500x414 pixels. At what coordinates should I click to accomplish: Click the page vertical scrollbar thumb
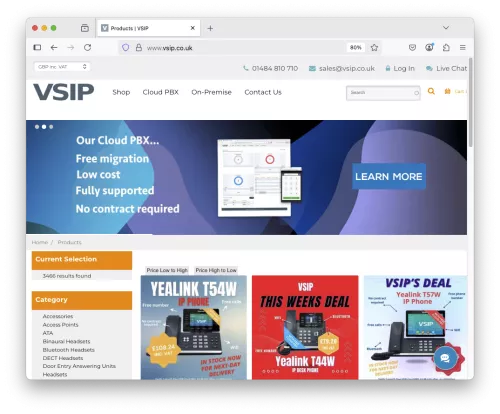click(470, 102)
